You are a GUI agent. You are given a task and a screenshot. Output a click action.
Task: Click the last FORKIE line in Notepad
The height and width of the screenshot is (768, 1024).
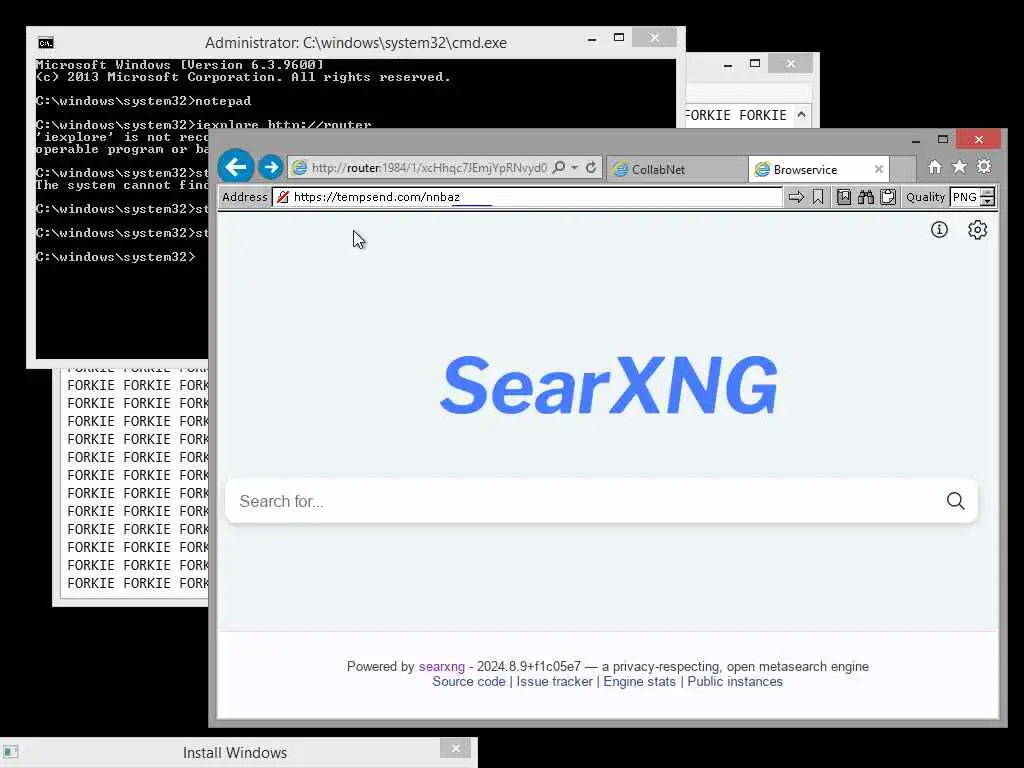[138, 583]
